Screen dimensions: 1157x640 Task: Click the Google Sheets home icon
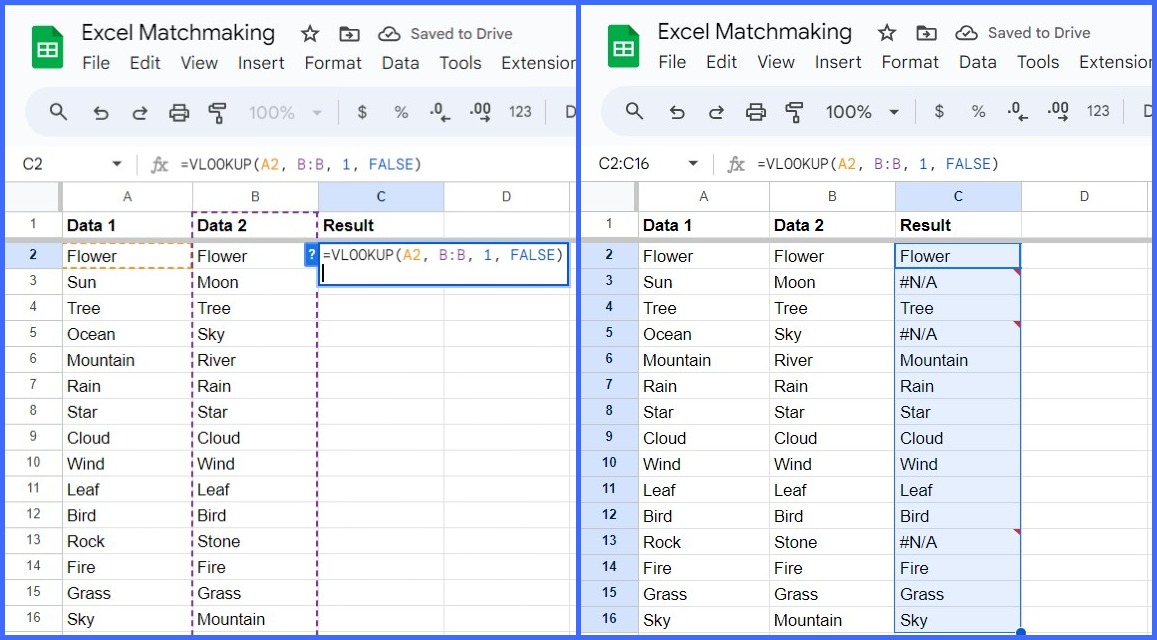coord(48,46)
